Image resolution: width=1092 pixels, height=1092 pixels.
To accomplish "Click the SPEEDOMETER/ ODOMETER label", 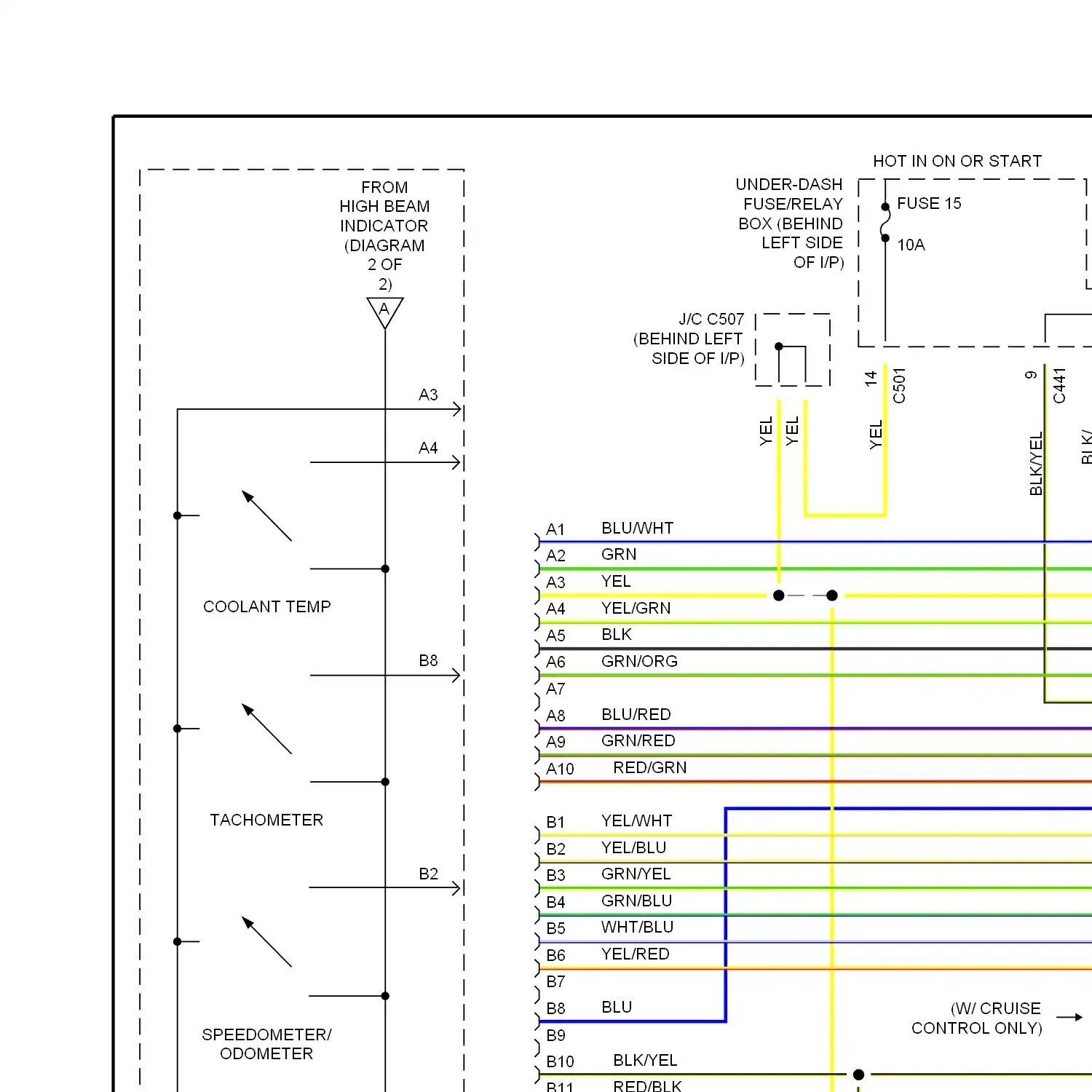I will 266,1044.
